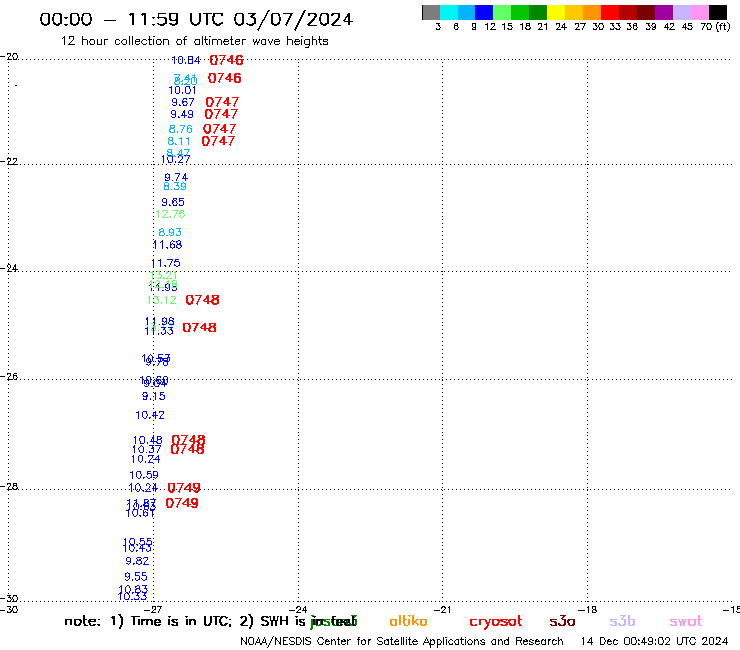The height and width of the screenshot is (650, 740).
Task: Click the wave height value 11.75
Action: (166, 263)
